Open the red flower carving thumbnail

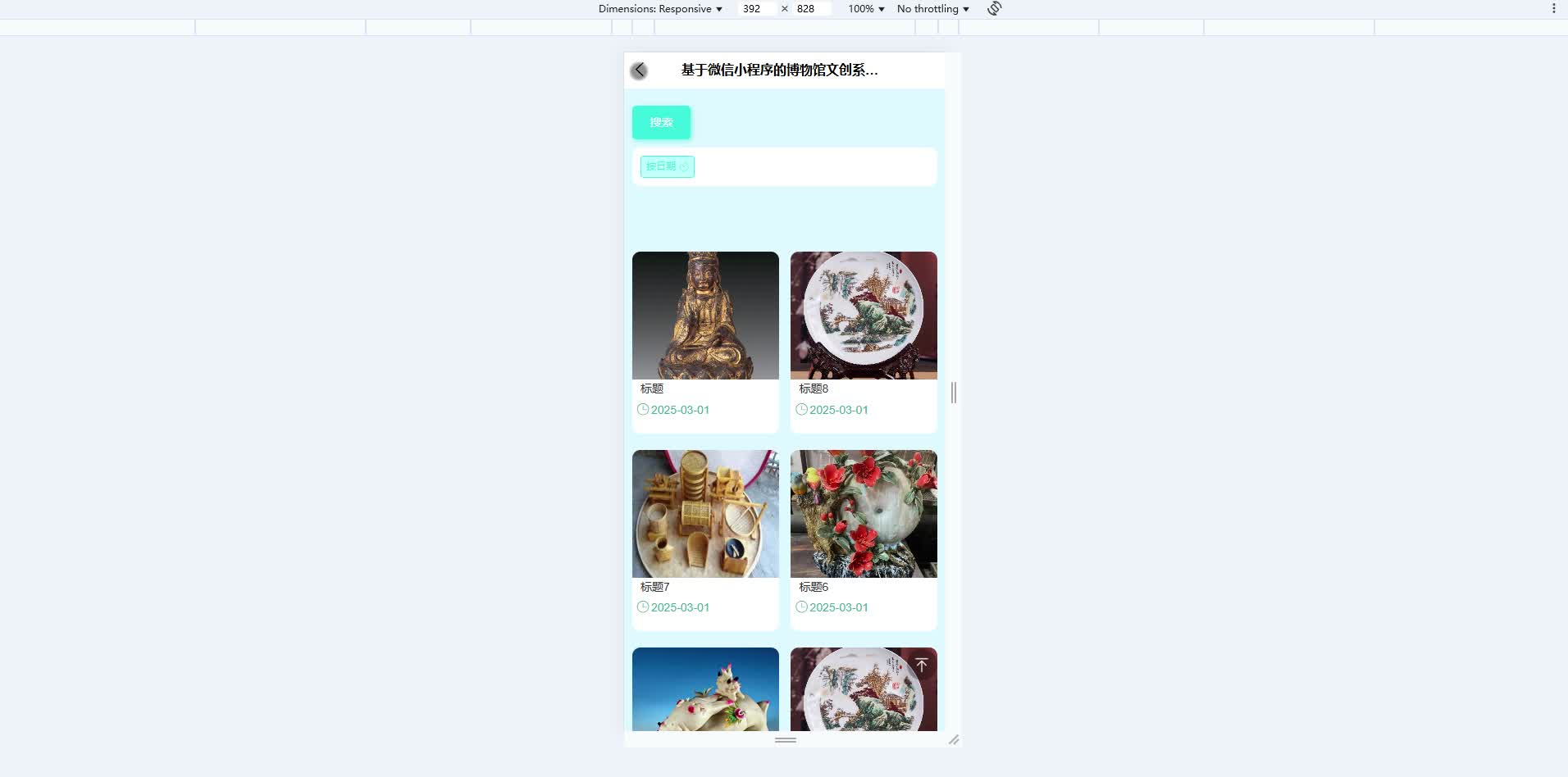(x=864, y=514)
